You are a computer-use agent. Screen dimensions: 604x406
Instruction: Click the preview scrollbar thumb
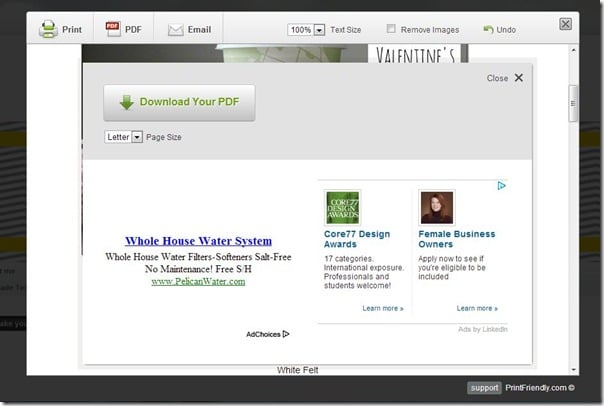pyautogui.click(x=573, y=103)
